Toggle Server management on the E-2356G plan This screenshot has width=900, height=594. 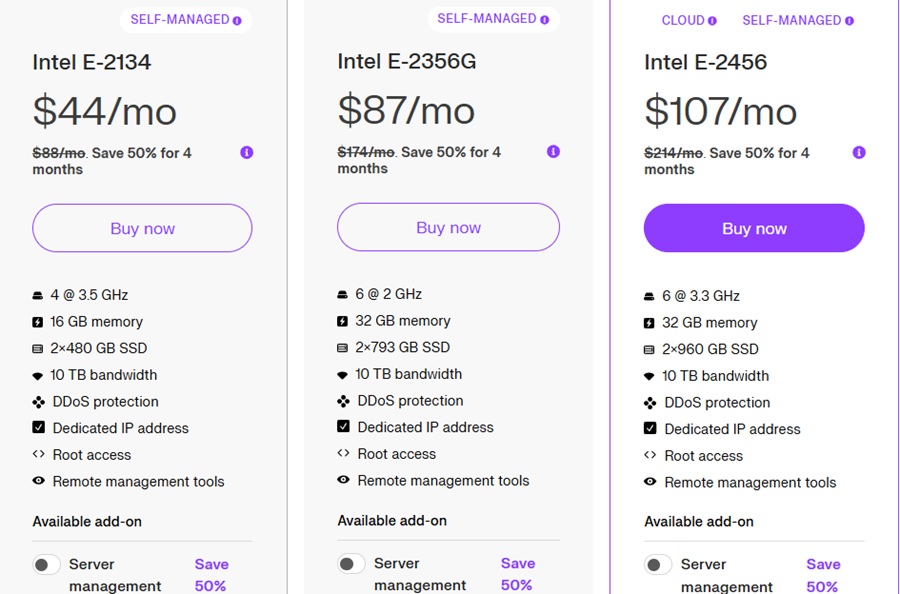(351, 564)
